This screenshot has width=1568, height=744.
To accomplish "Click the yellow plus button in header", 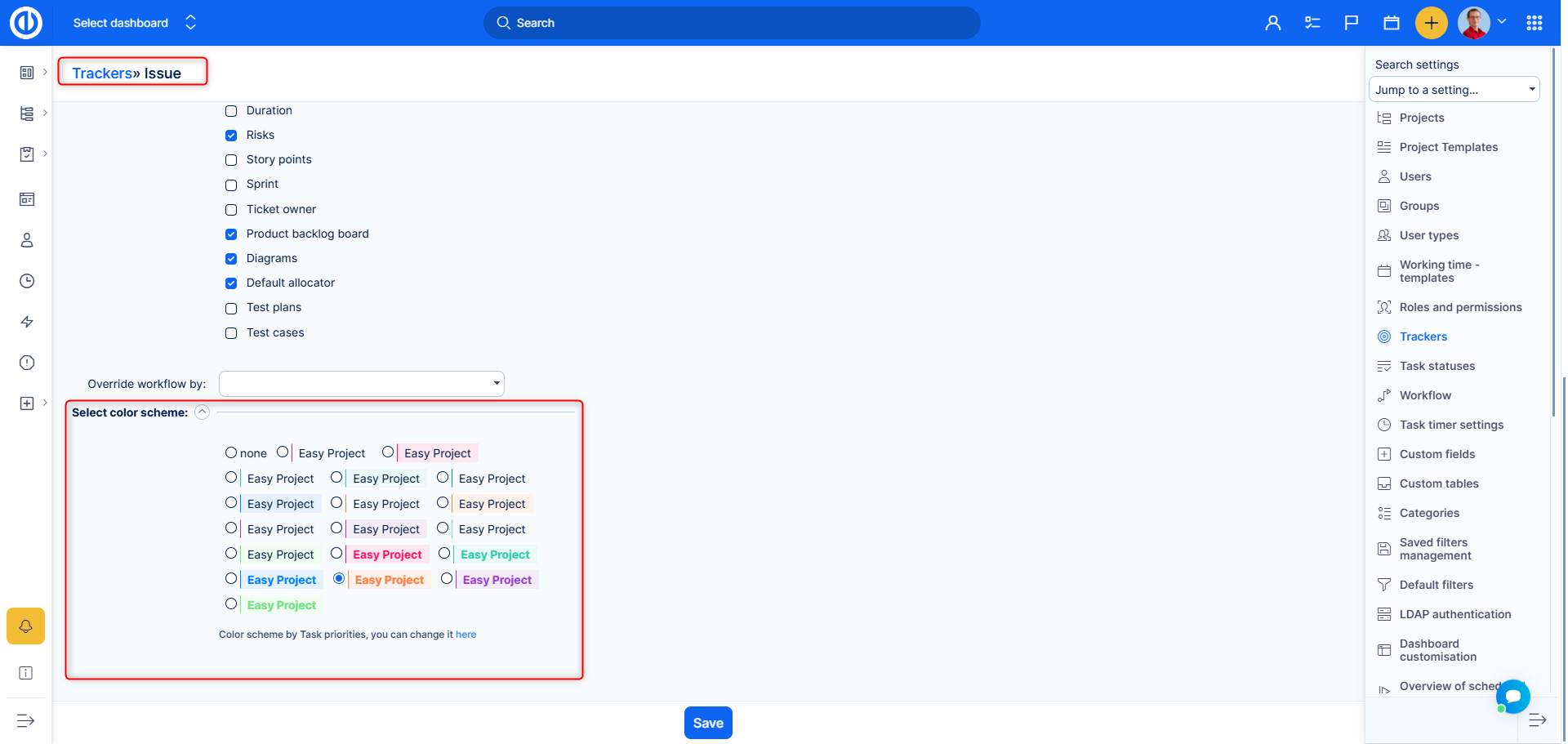I will pyautogui.click(x=1431, y=23).
